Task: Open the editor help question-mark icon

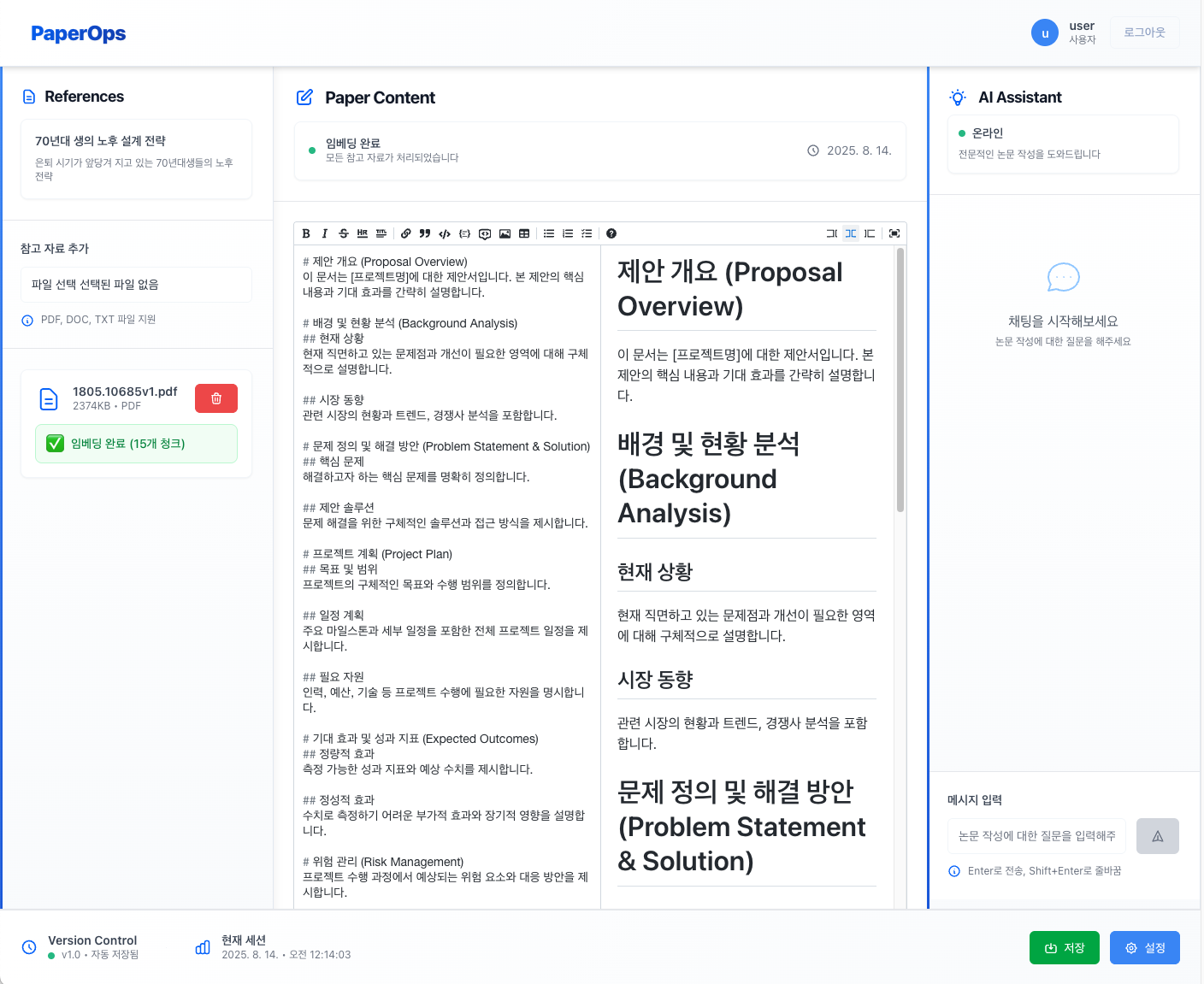Action: tap(611, 233)
